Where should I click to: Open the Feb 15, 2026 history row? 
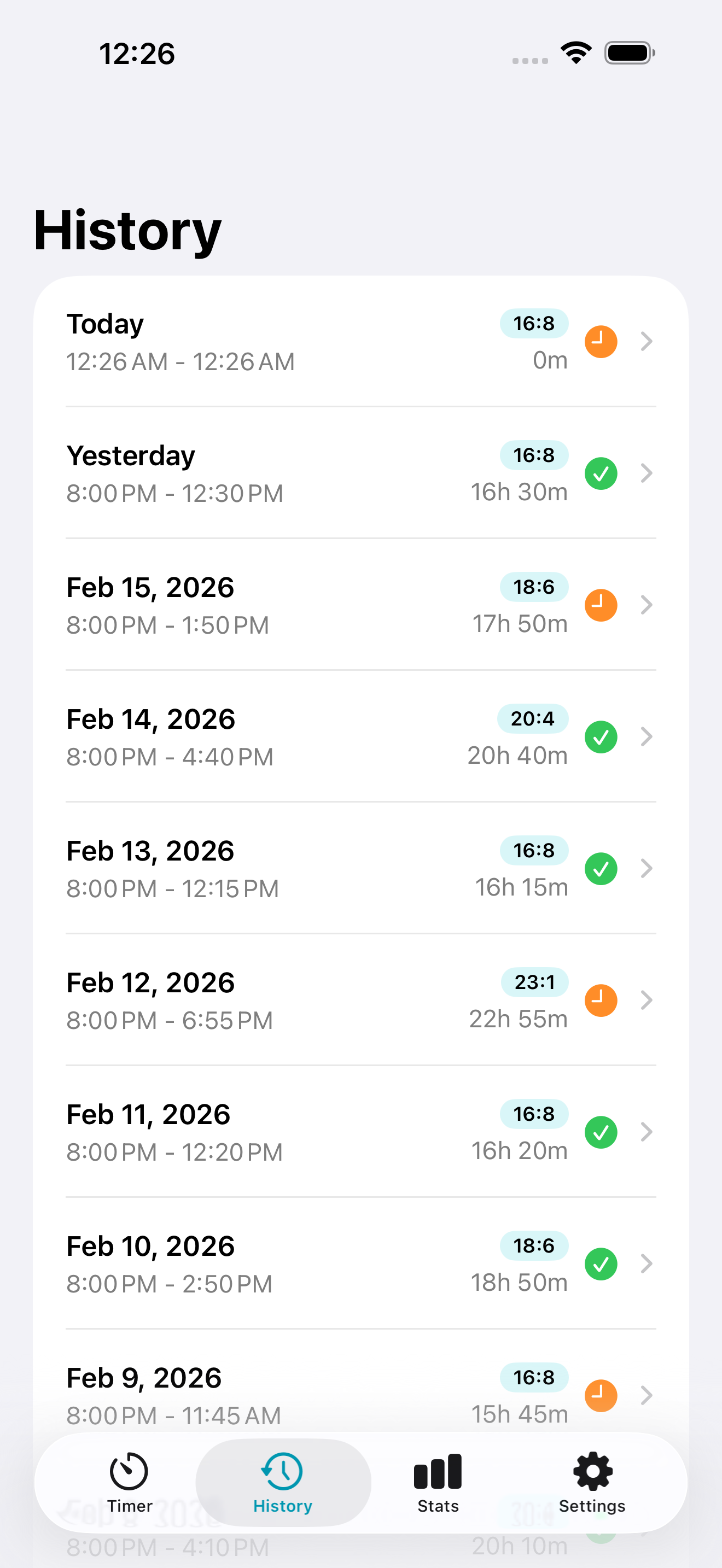click(361, 605)
